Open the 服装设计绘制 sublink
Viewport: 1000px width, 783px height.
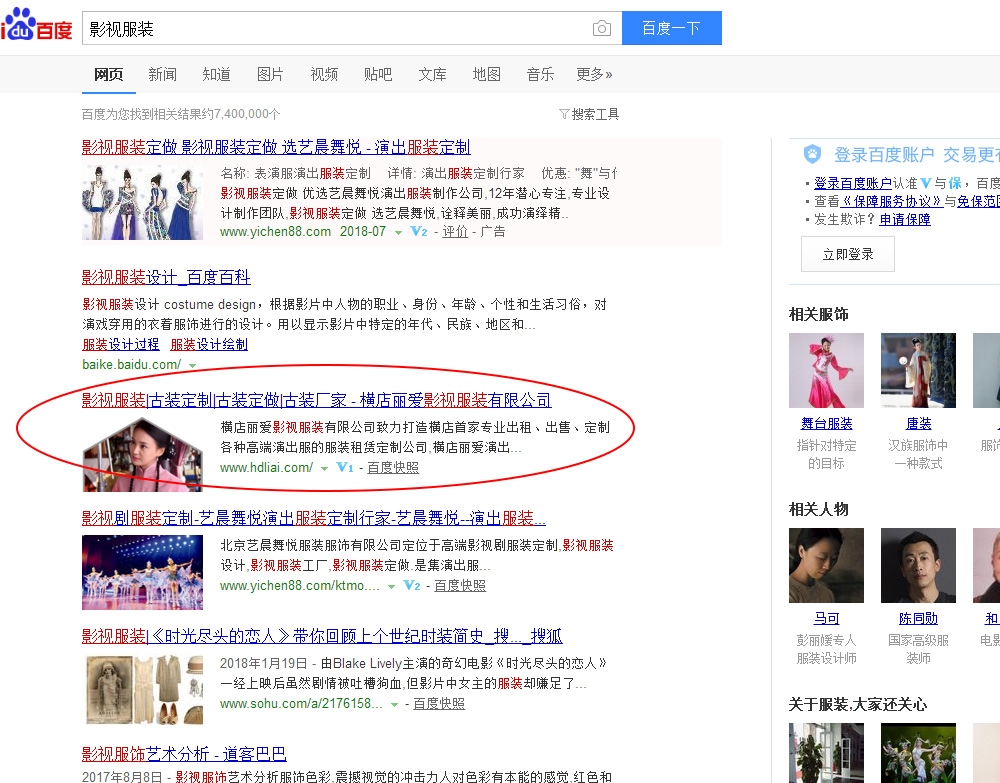pos(209,344)
